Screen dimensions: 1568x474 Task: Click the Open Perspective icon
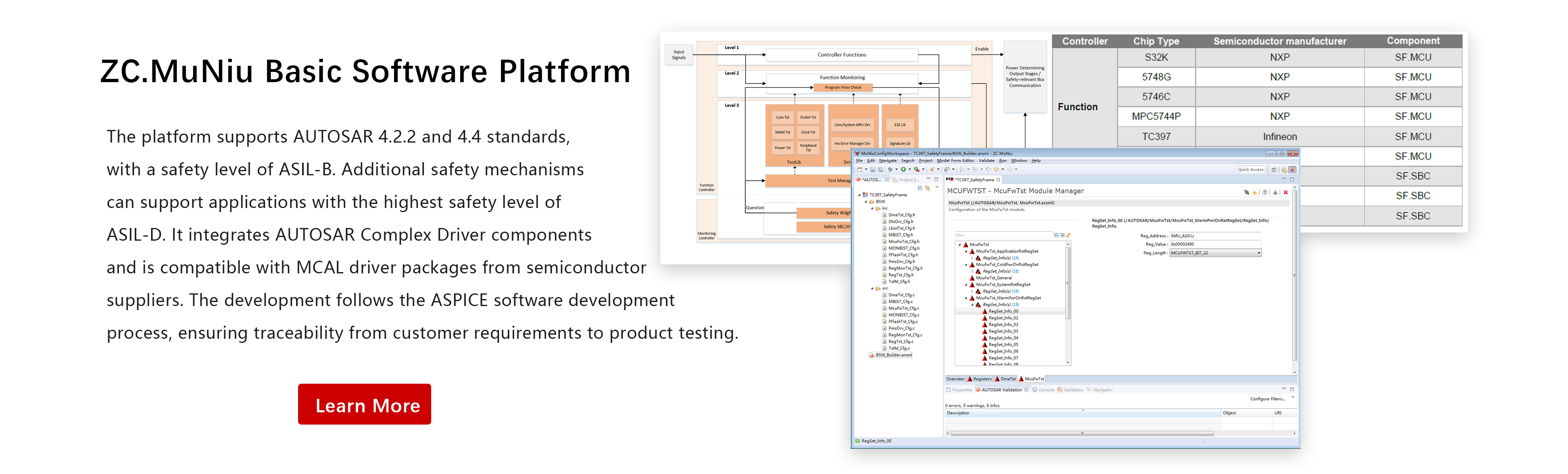tap(1274, 170)
